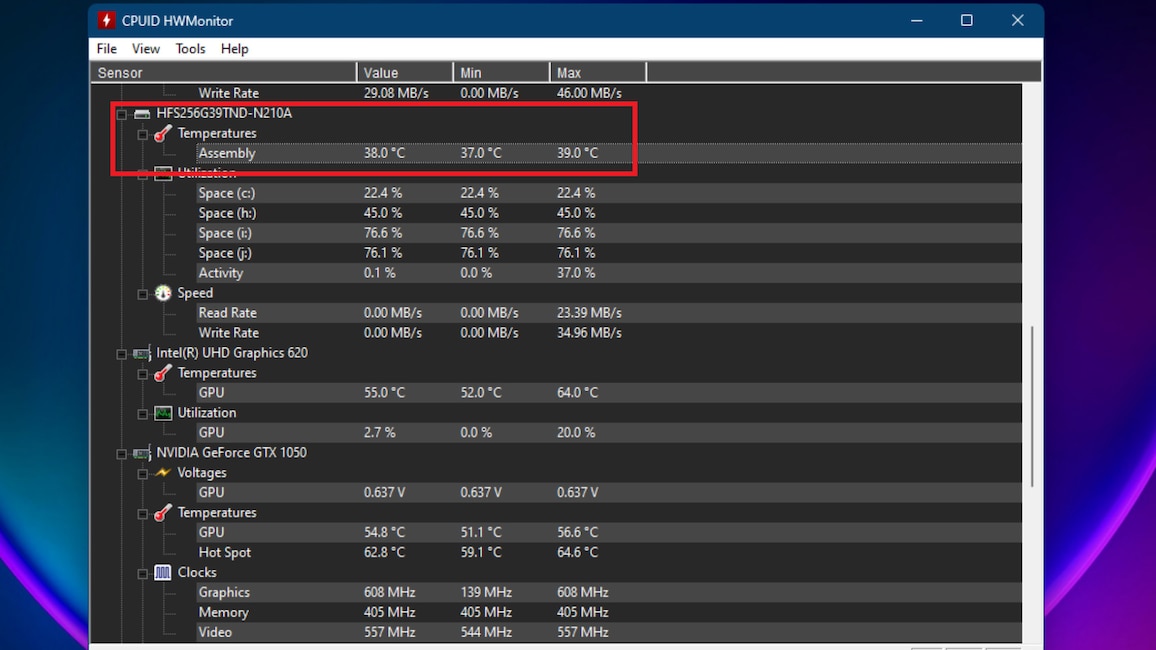Screen dimensions: 1156x650
Task: Click the 544 MHz Video min value
Action: coord(485,632)
